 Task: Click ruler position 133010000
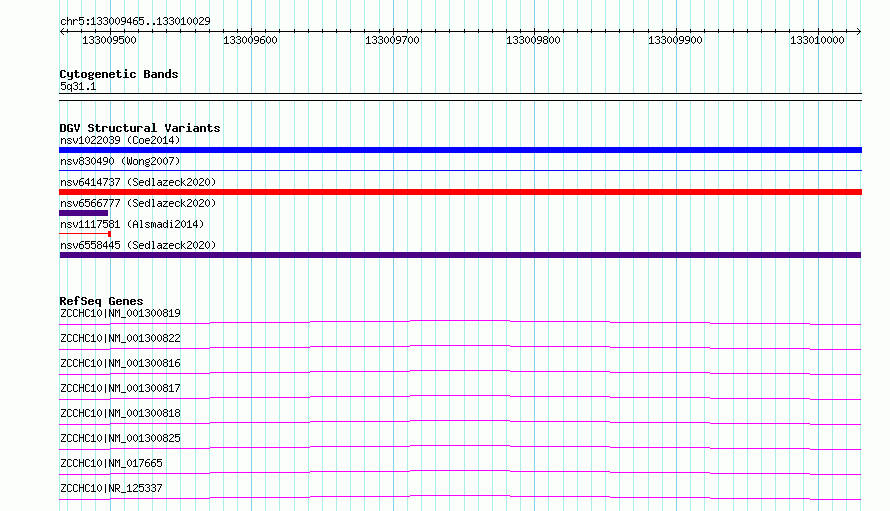pos(817,40)
